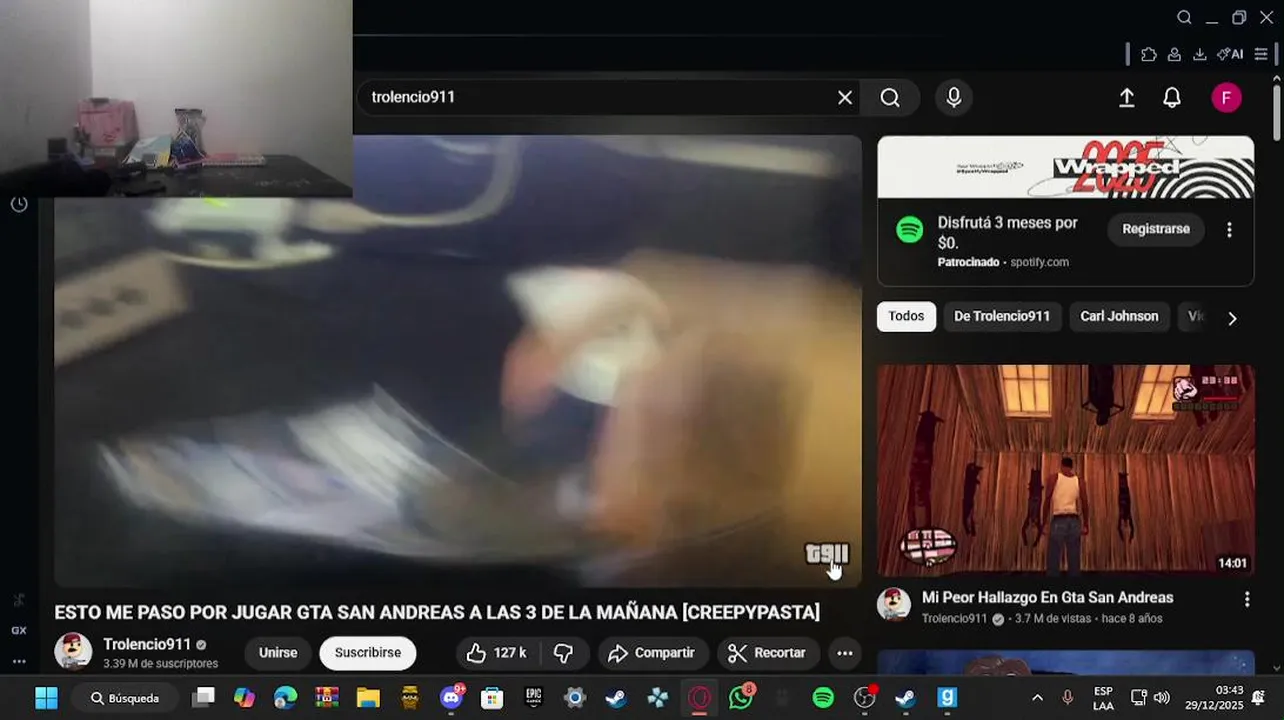This screenshot has width=1284, height=720.
Task: Open sidebar history clock icon
Action: pos(19,204)
